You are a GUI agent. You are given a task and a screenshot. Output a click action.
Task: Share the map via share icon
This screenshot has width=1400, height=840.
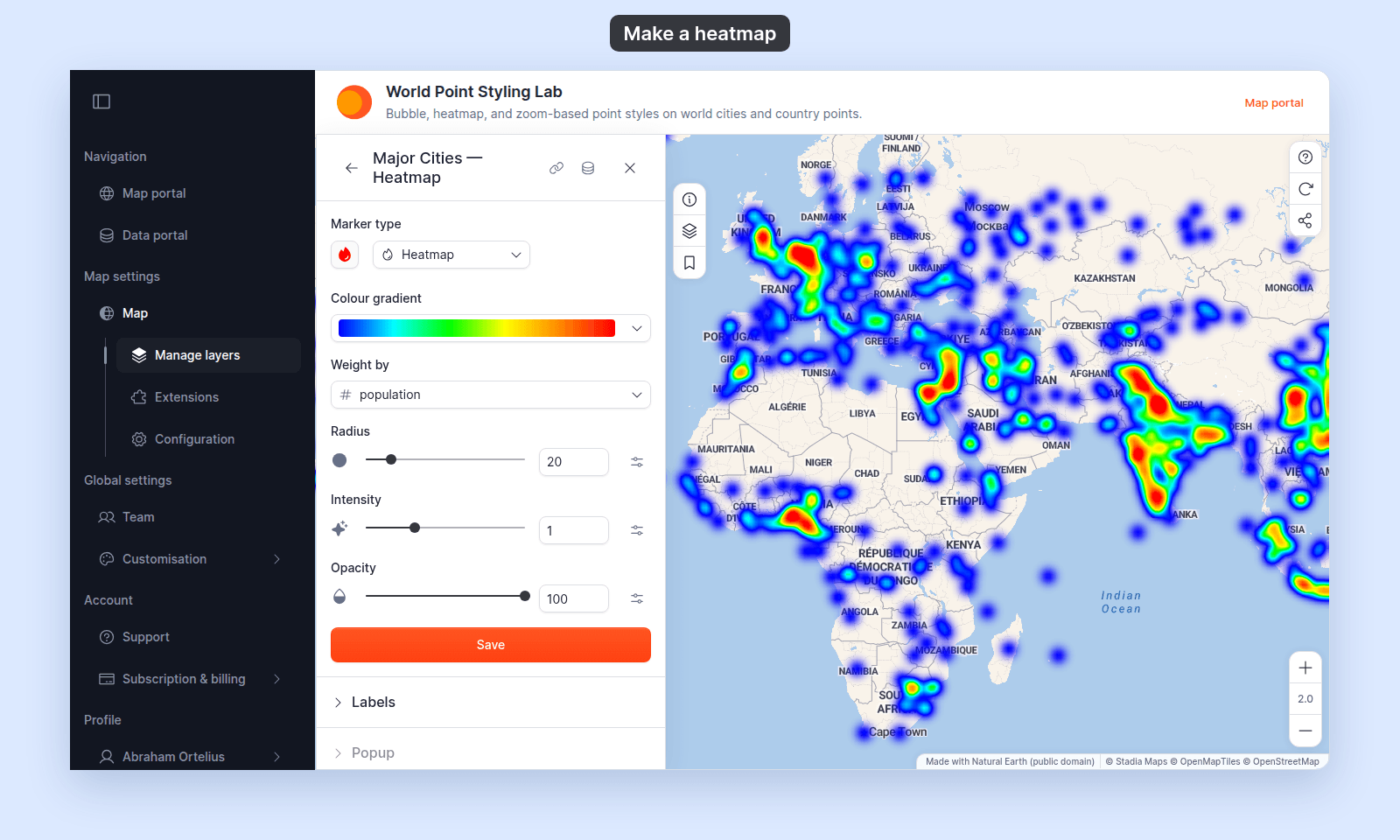click(x=1305, y=220)
